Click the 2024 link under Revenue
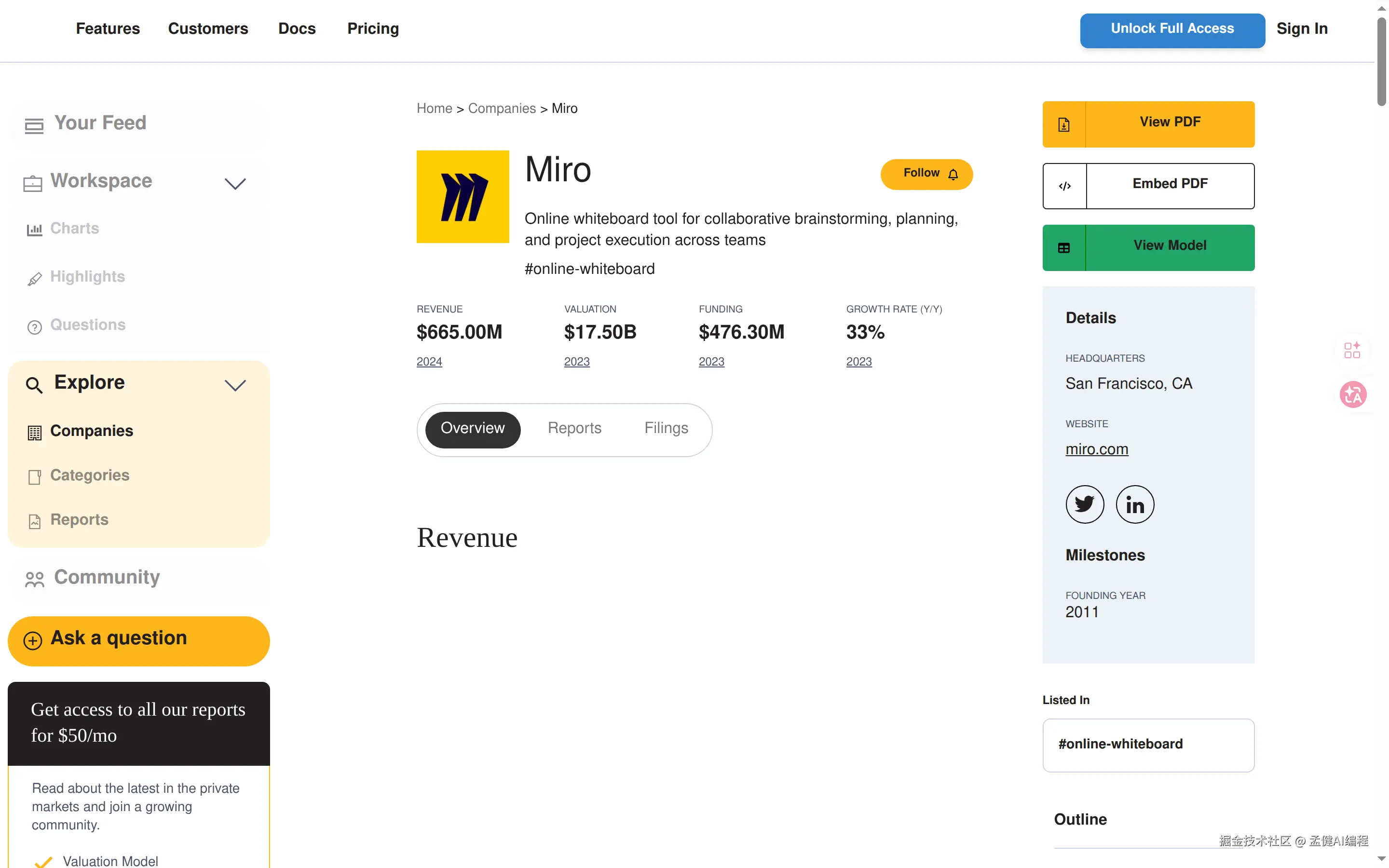The image size is (1389, 868). 429,362
